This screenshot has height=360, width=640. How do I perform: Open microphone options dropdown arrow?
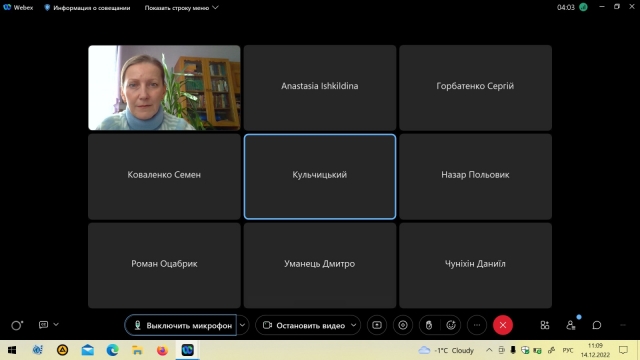[x=242, y=325]
